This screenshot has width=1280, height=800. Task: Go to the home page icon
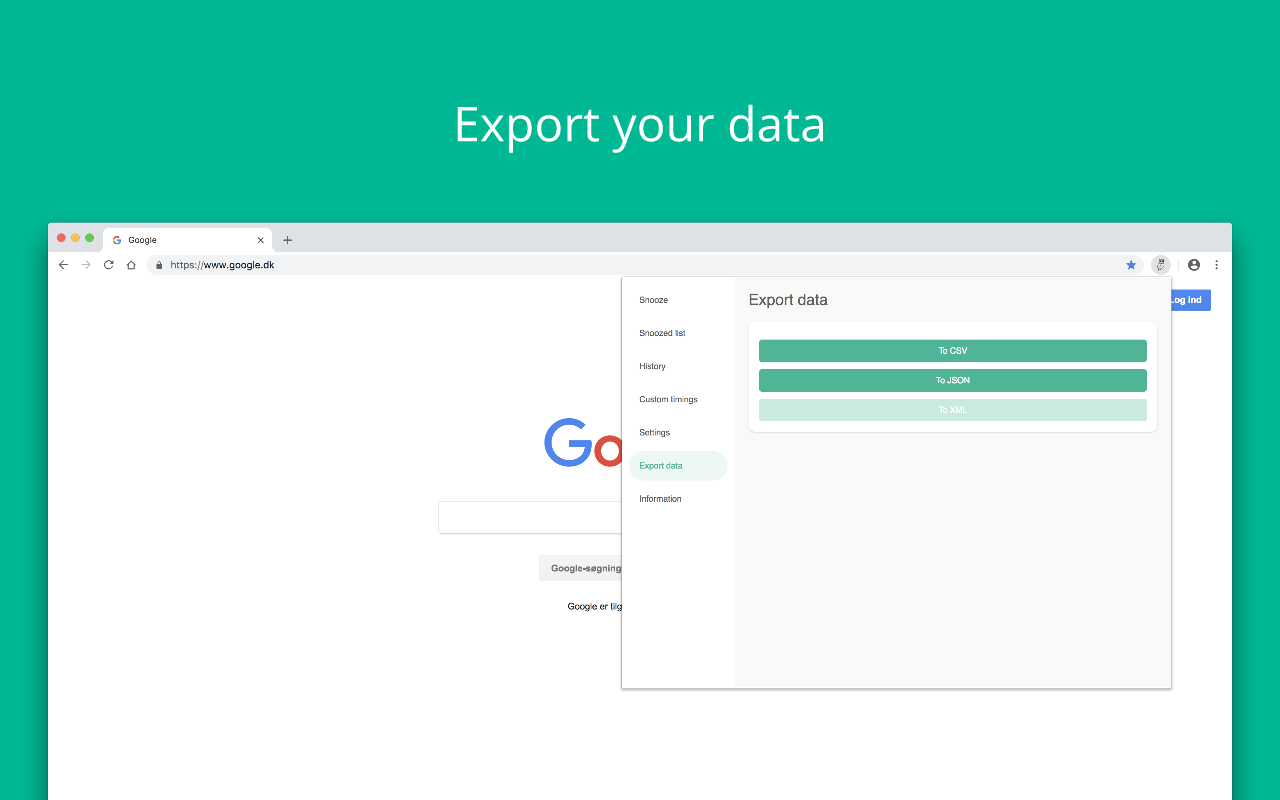click(131, 265)
